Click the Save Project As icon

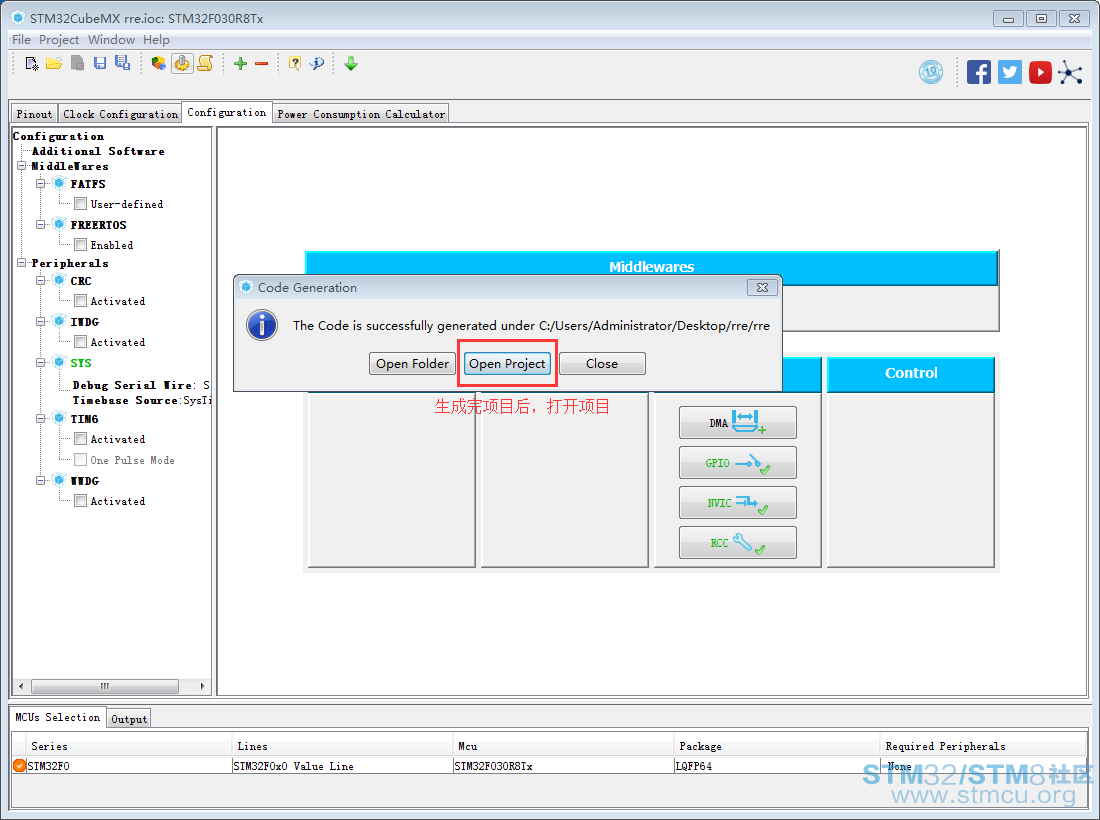click(x=123, y=64)
